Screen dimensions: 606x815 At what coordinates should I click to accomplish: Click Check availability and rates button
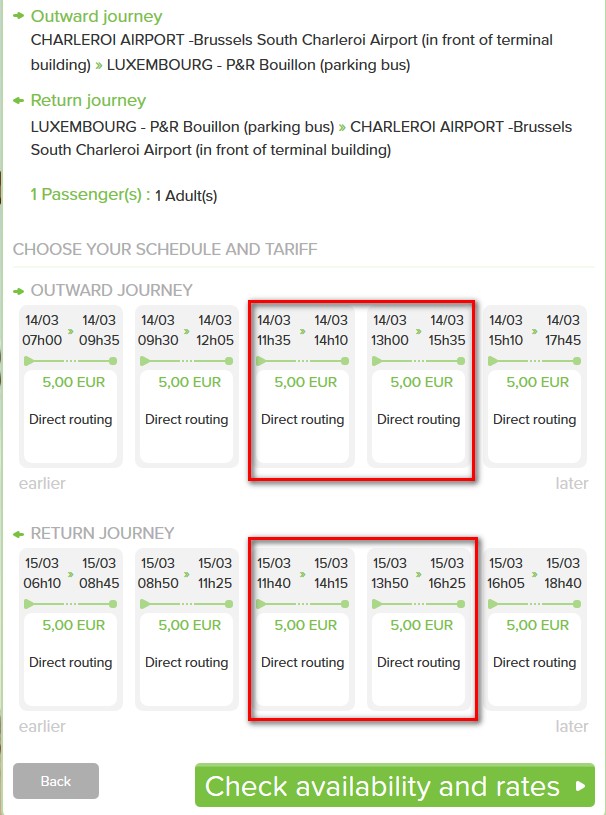[394, 785]
